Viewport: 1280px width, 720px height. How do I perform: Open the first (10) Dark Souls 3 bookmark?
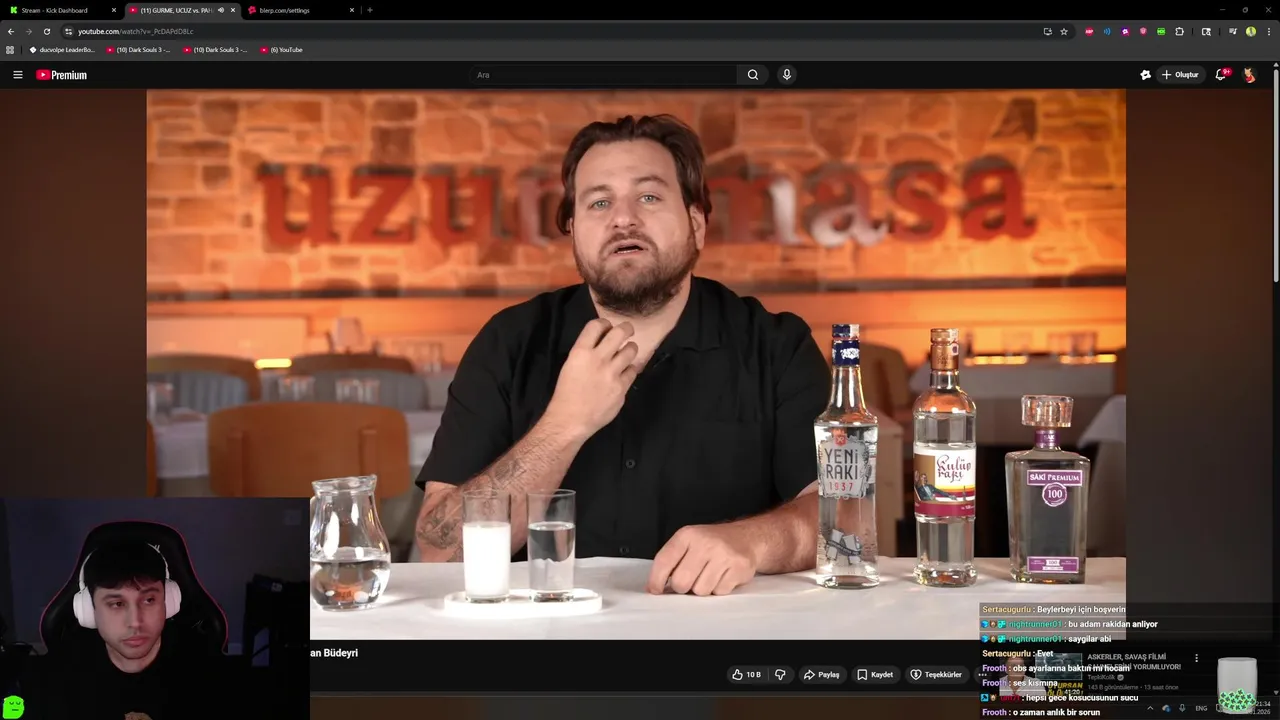[138, 49]
